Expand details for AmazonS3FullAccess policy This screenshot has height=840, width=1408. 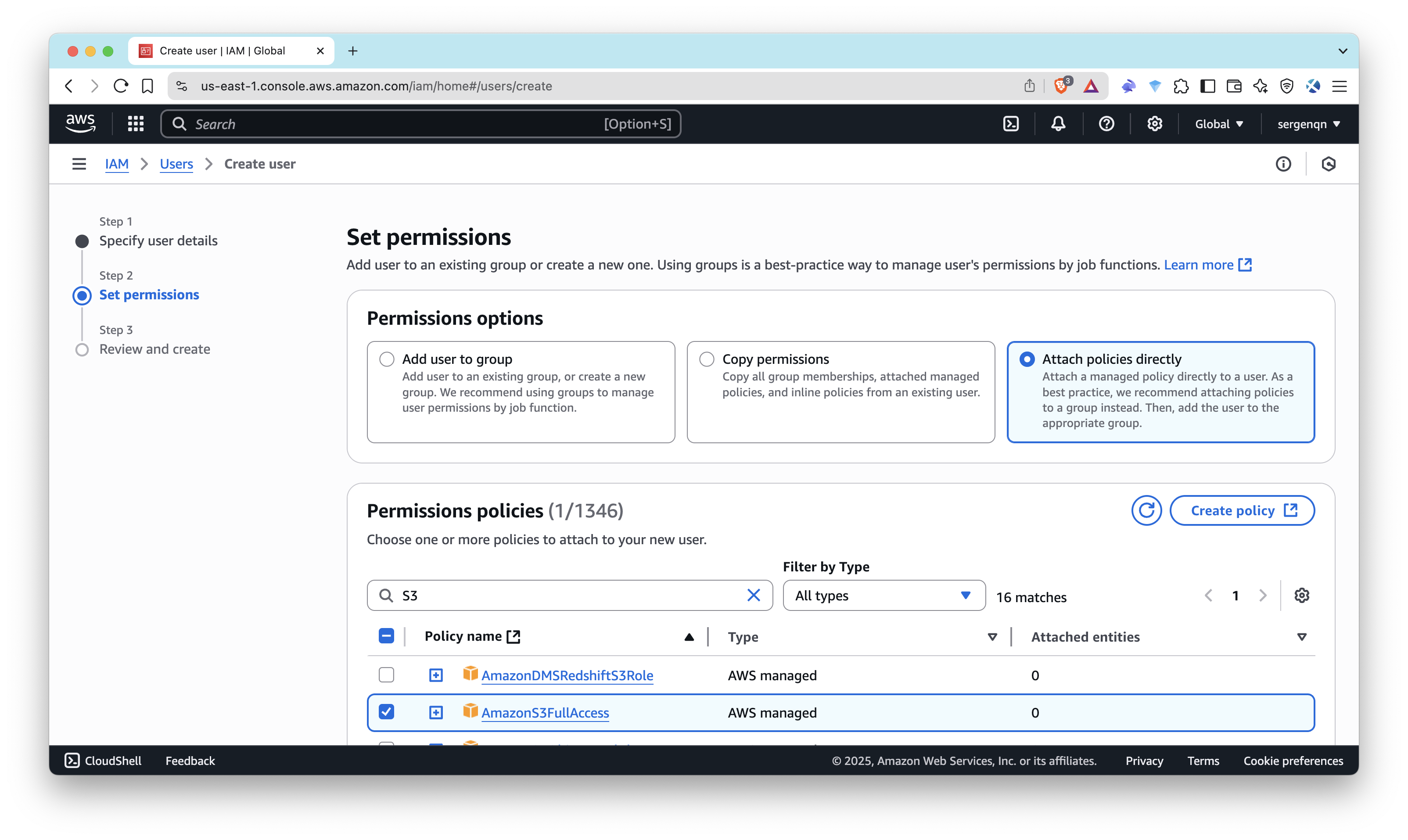(436, 712)
